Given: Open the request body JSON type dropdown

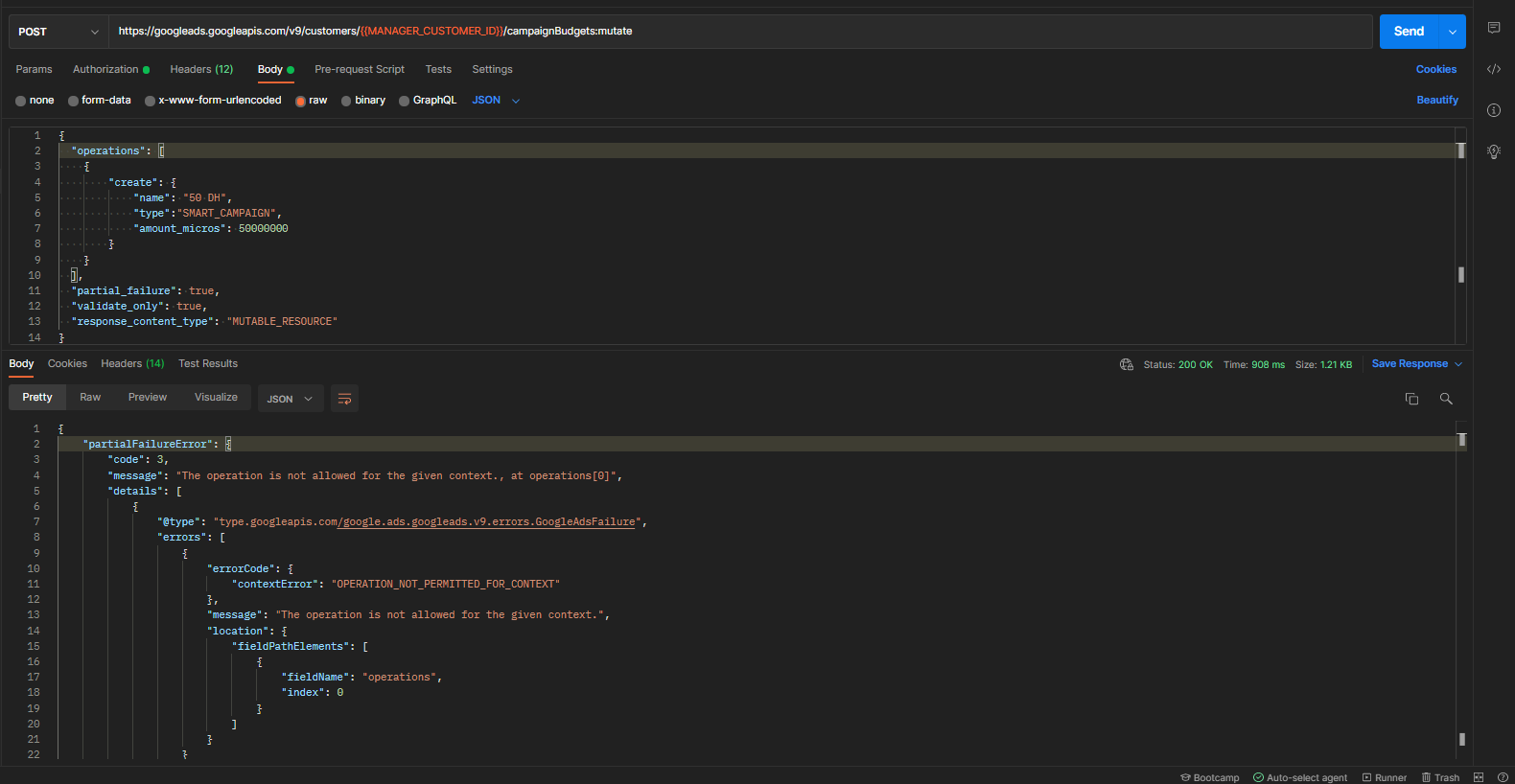Looking at the screenshot, I should (496, 101).
